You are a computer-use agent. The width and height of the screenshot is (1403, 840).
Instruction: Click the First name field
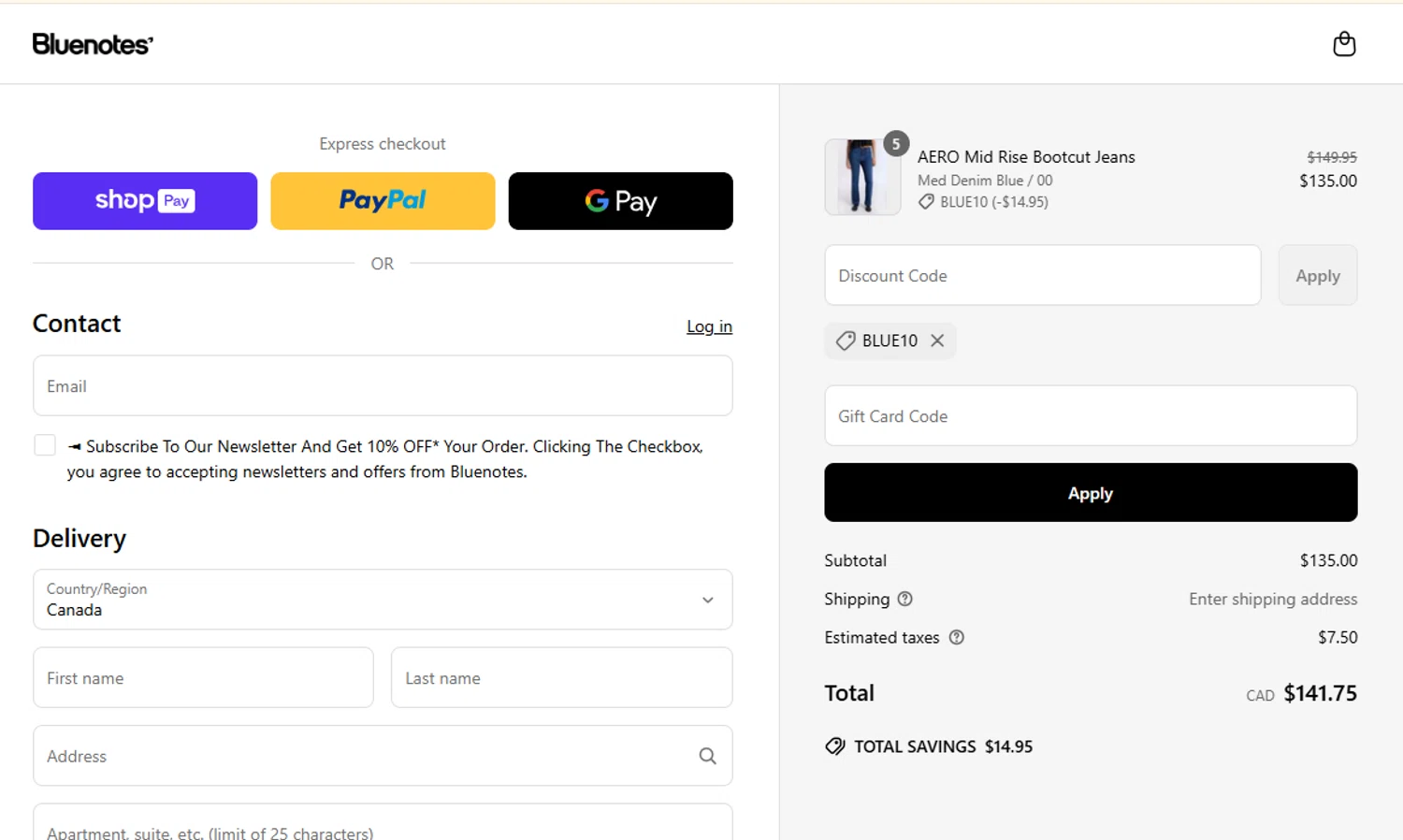tap(203, 678)
